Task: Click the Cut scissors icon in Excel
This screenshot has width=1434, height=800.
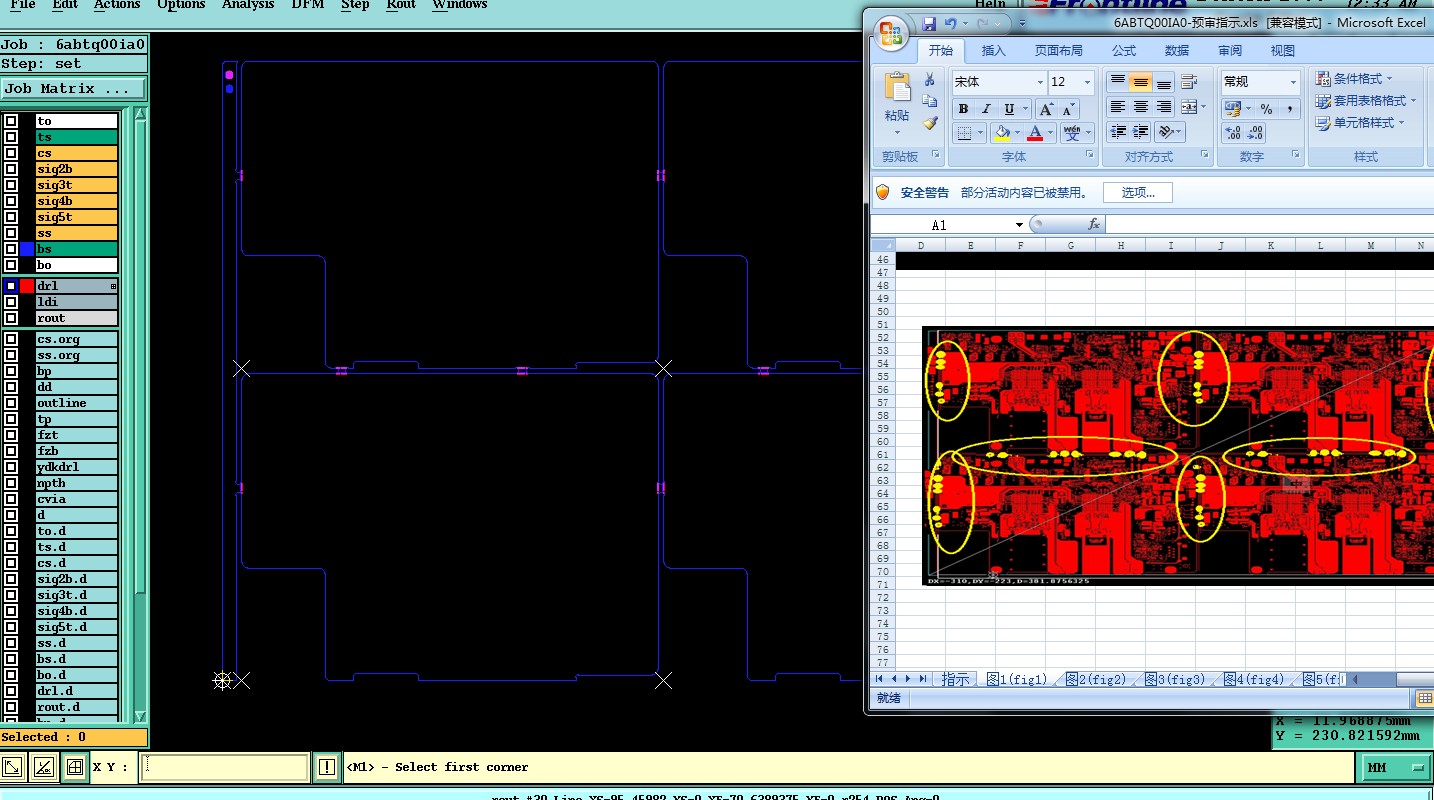Action: [x=930, y=80]
